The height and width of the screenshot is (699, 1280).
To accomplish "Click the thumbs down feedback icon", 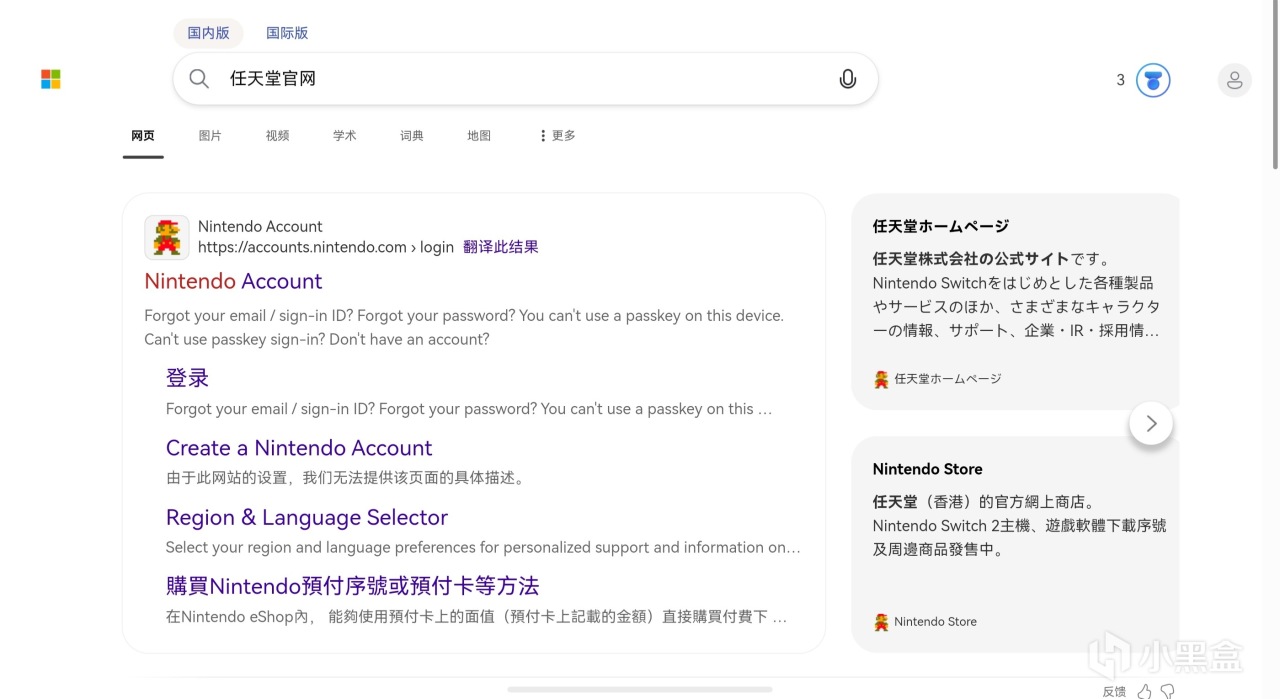I will click(1167, 691).
